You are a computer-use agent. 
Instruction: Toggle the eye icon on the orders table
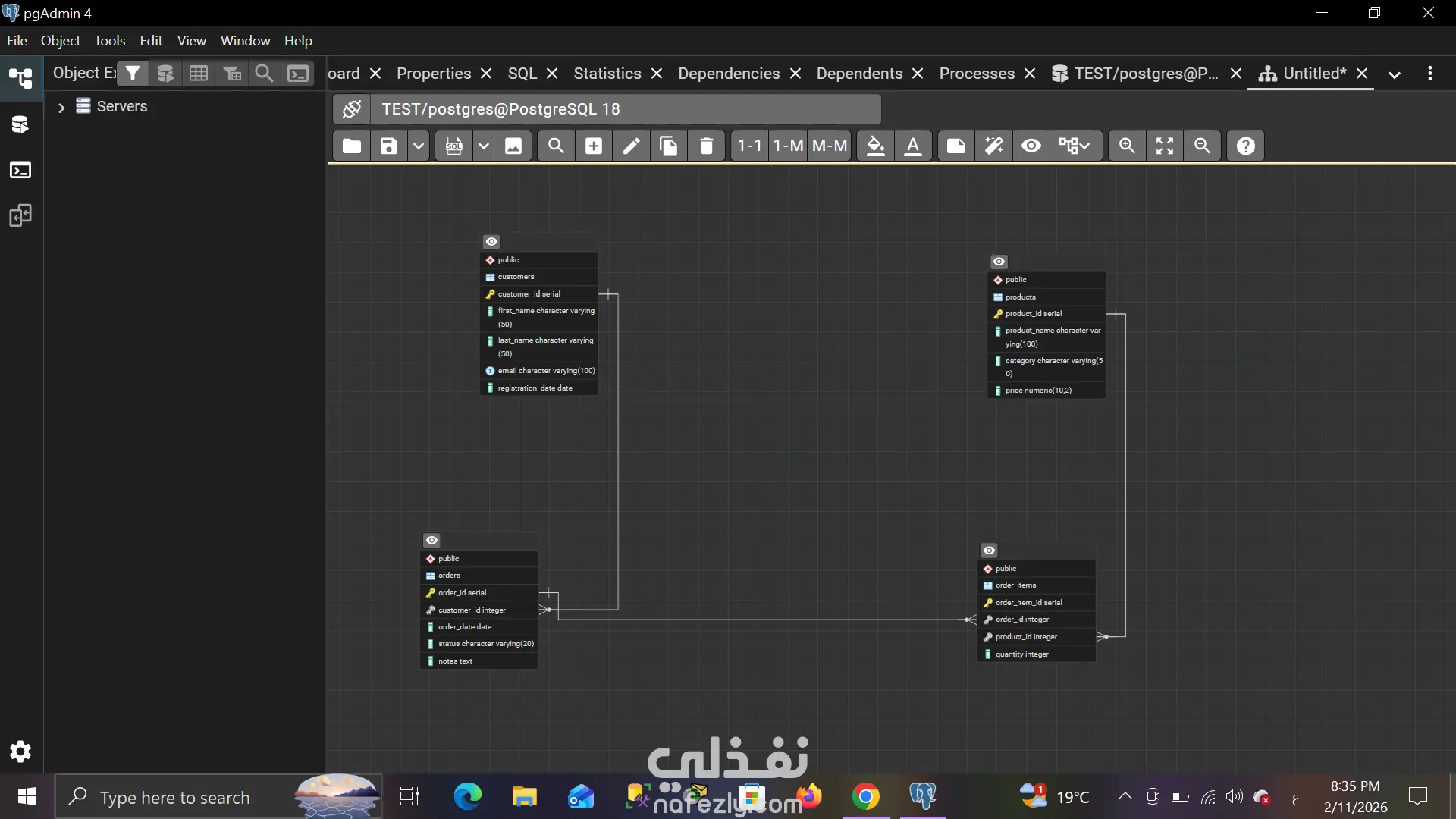(431, 541)
